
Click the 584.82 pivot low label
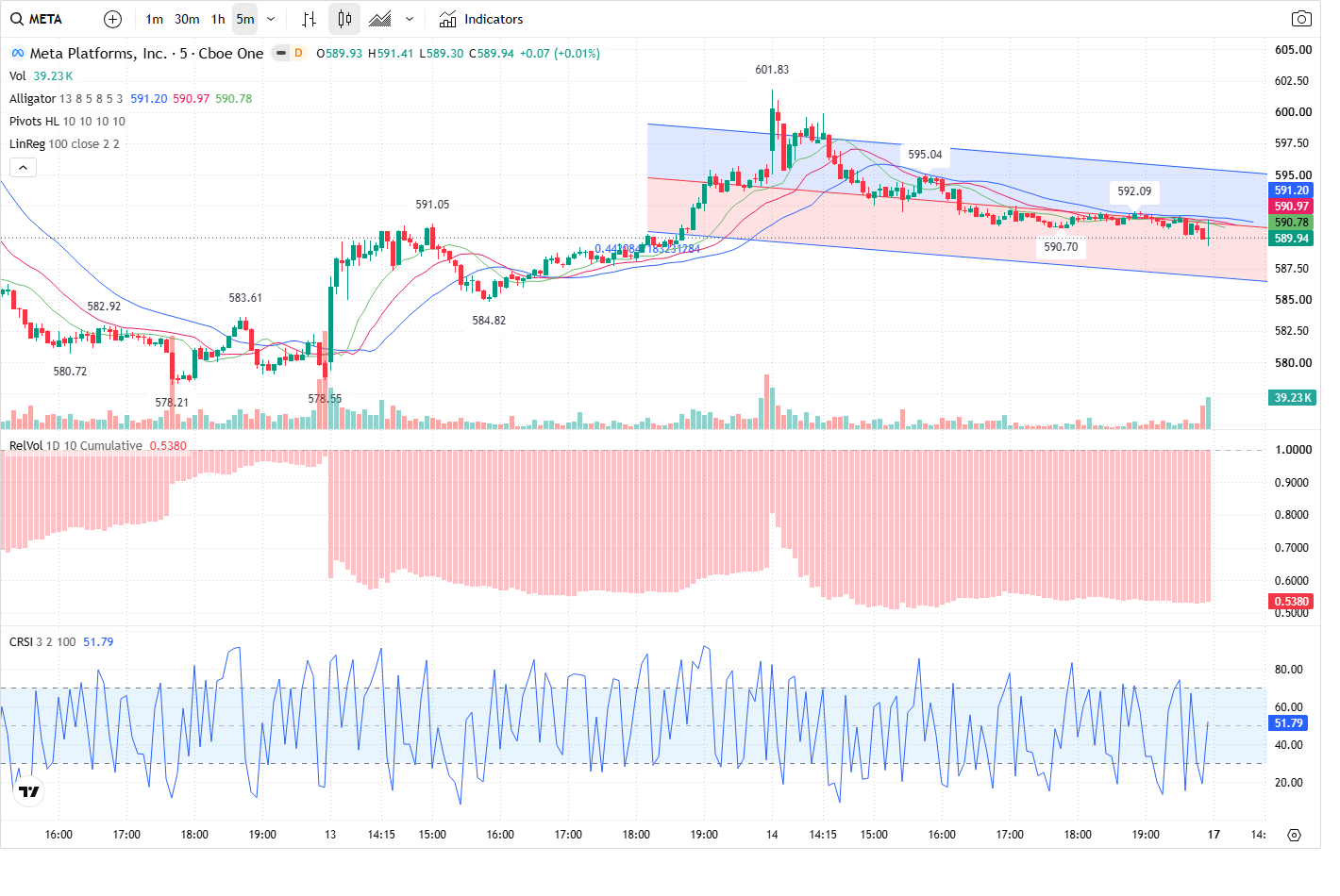[x=489, y=321]
